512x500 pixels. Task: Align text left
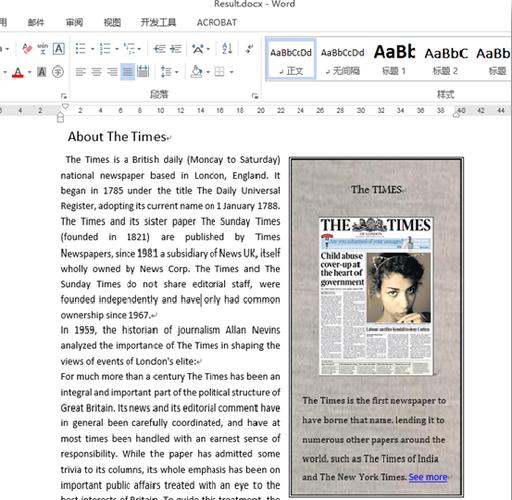pyautogui.click(x=80, y=72)
